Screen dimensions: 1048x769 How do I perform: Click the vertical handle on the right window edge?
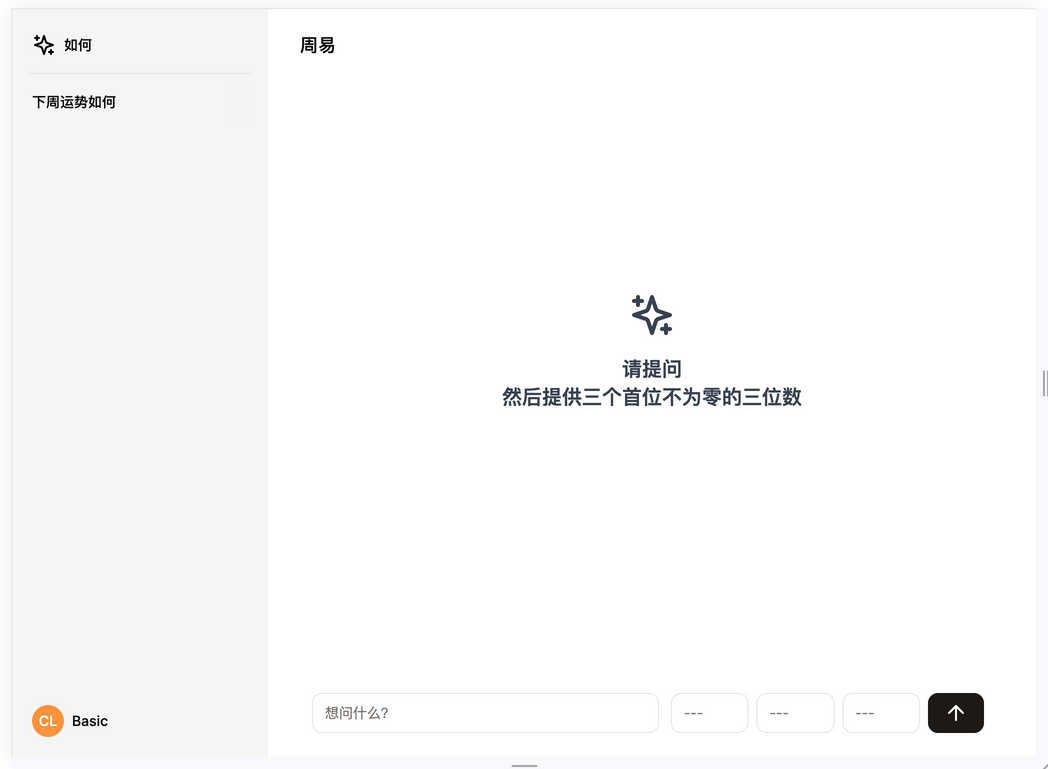1044,383
